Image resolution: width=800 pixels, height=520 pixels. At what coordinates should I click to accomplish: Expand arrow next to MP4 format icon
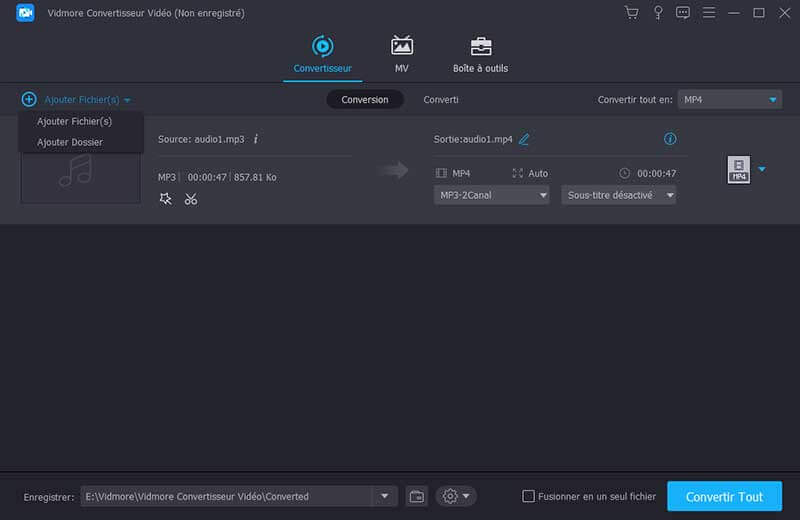[762, 169]
